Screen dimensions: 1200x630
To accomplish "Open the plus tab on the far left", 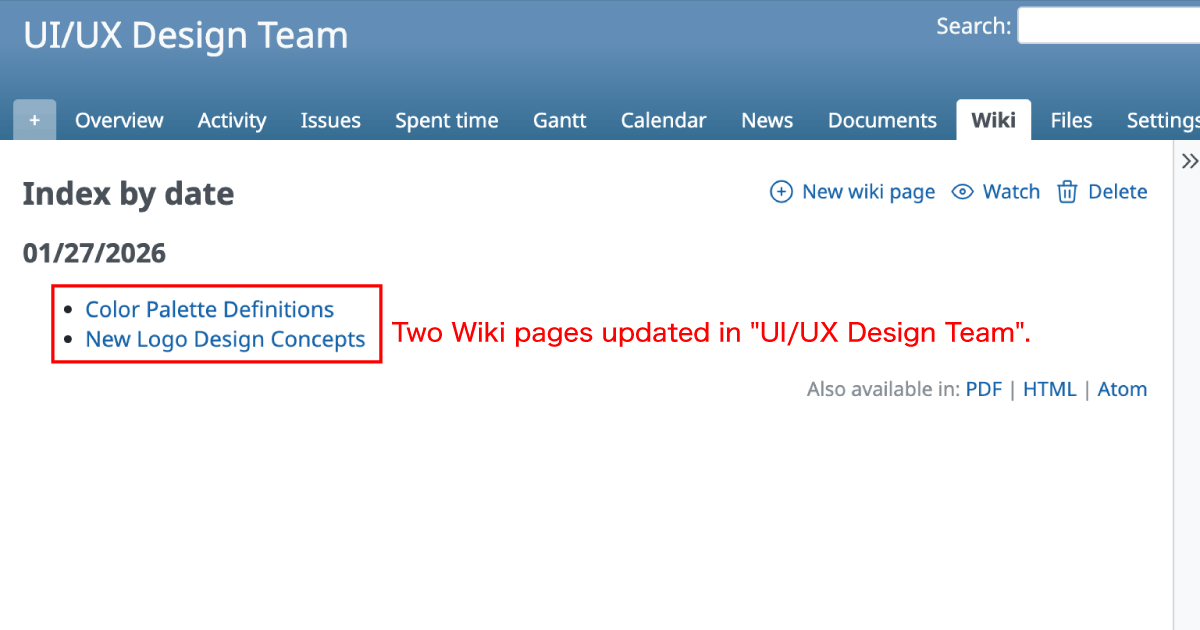I will coord(34,119).
